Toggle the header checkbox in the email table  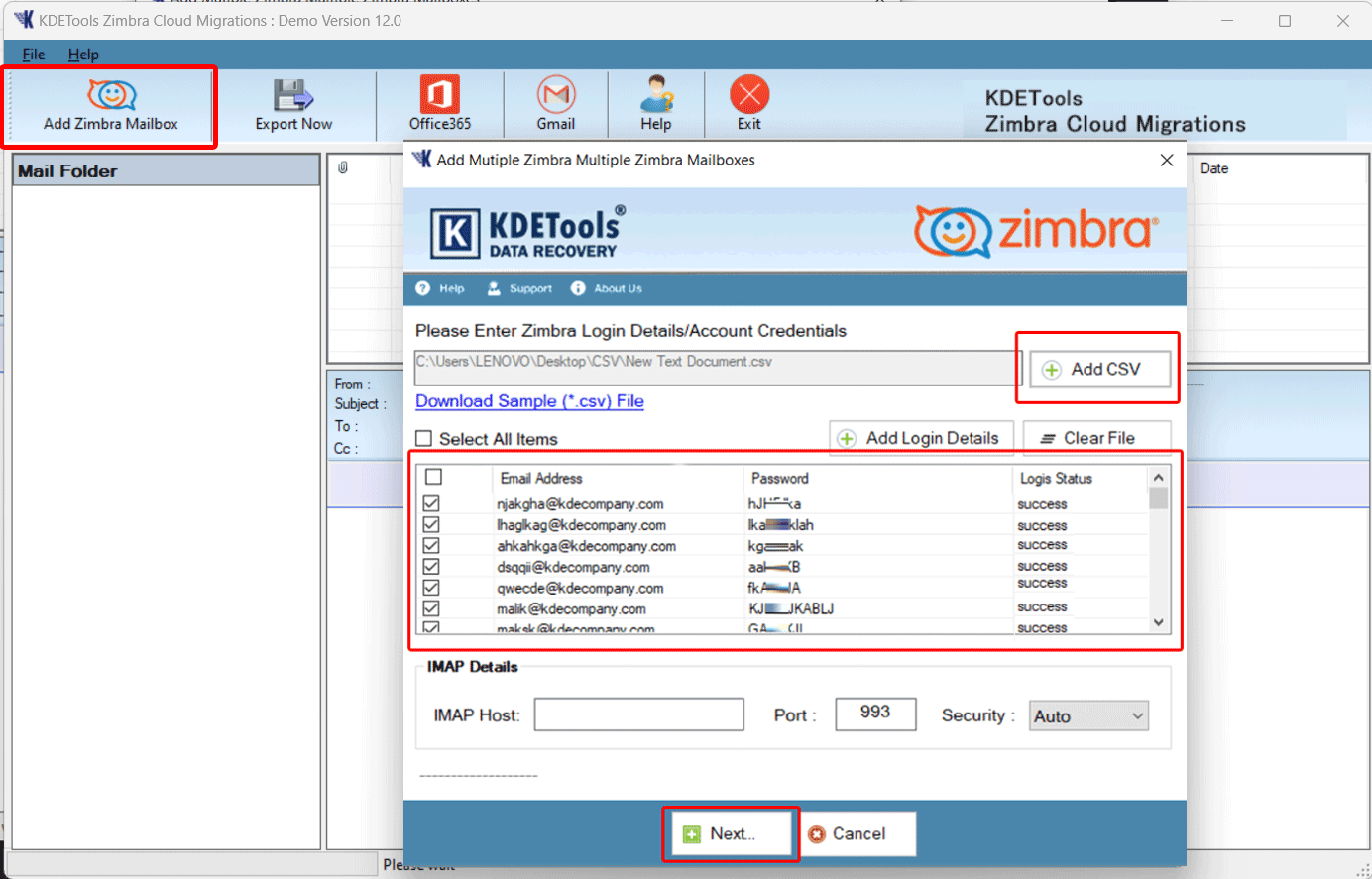pos(433,477)
